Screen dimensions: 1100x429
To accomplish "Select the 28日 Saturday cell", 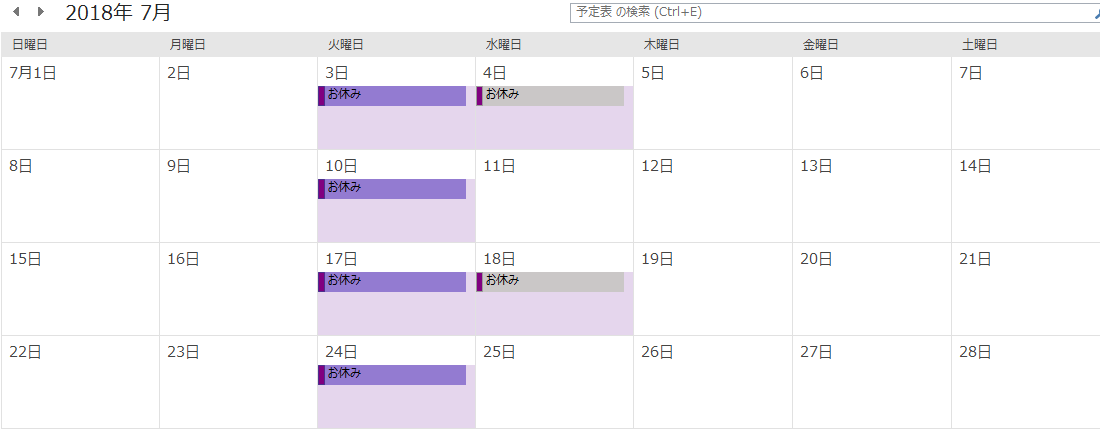I will click(1026, 382).
